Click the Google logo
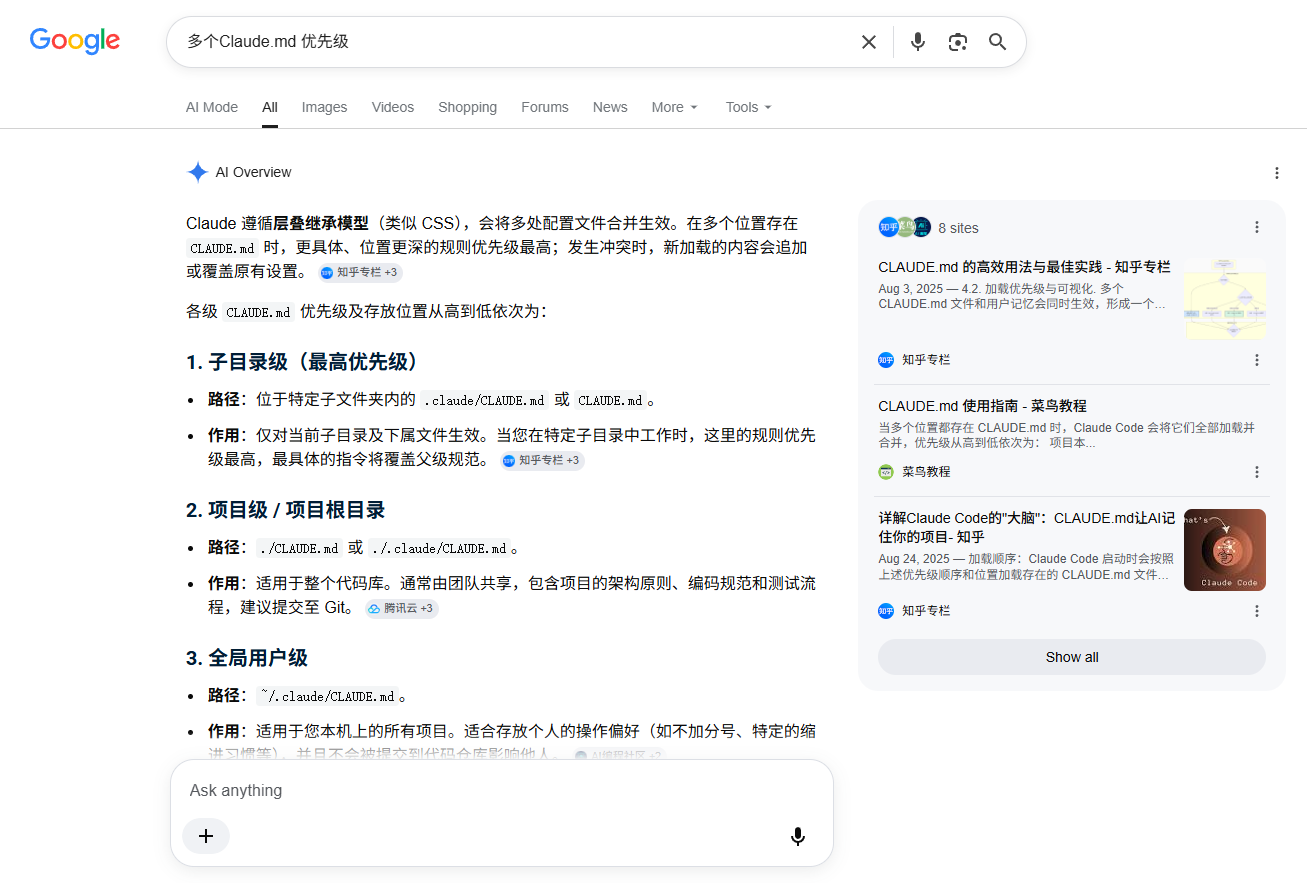1307x883 pixels. pyautogui.click(x=75, y=41)
